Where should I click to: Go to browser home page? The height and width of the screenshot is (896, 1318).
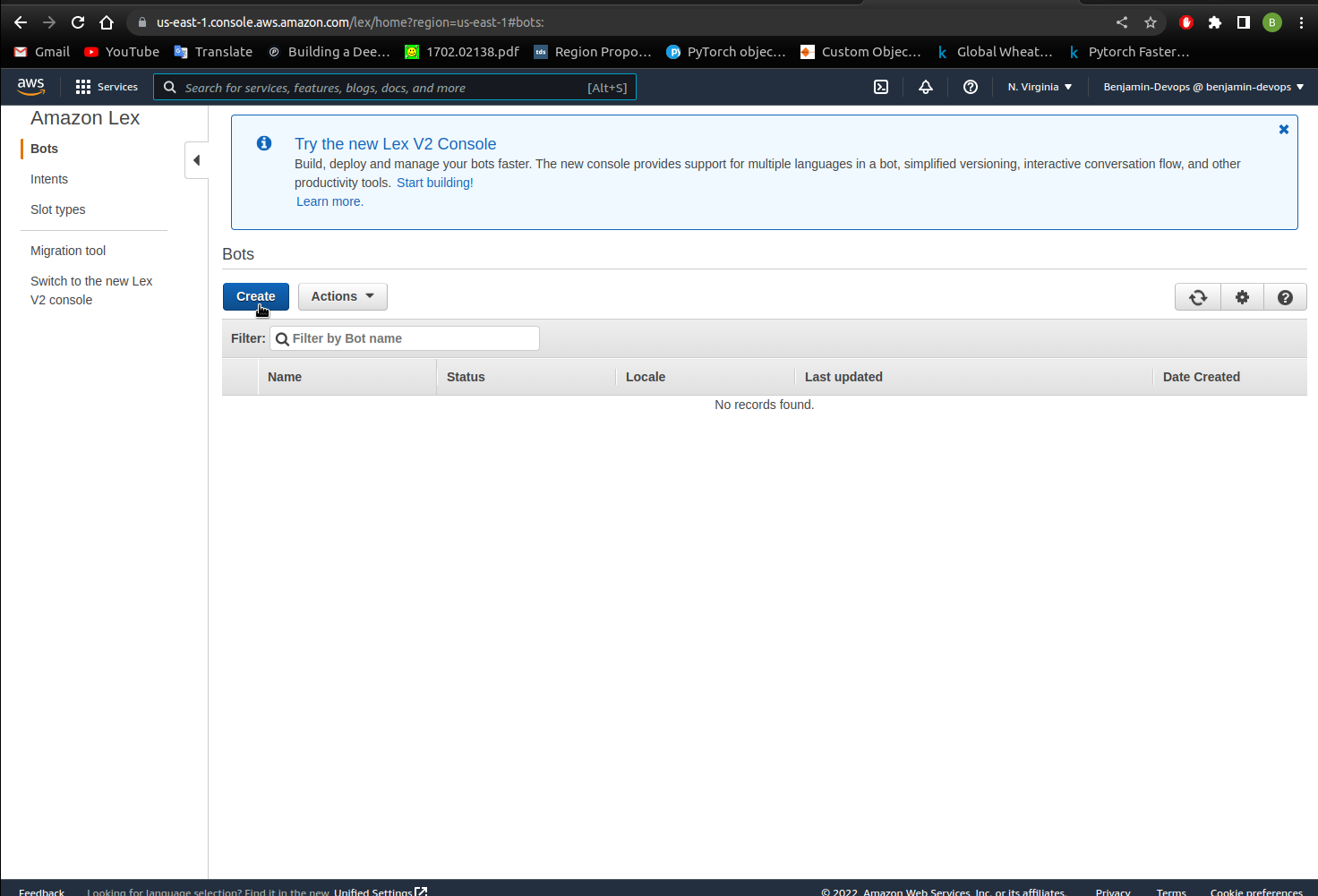pyautogui.click(x=107, y=22)
